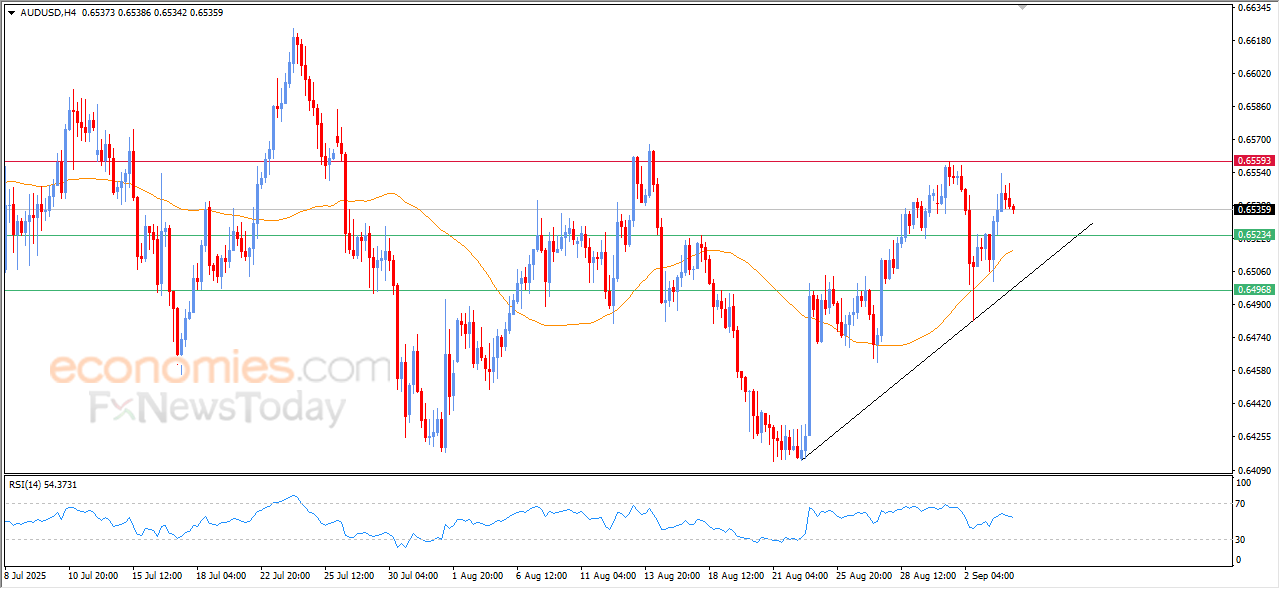Screen dimensions: 1280x589
Task: Click the 15 Jul 12:00 time label
Action: coord(157,576)
